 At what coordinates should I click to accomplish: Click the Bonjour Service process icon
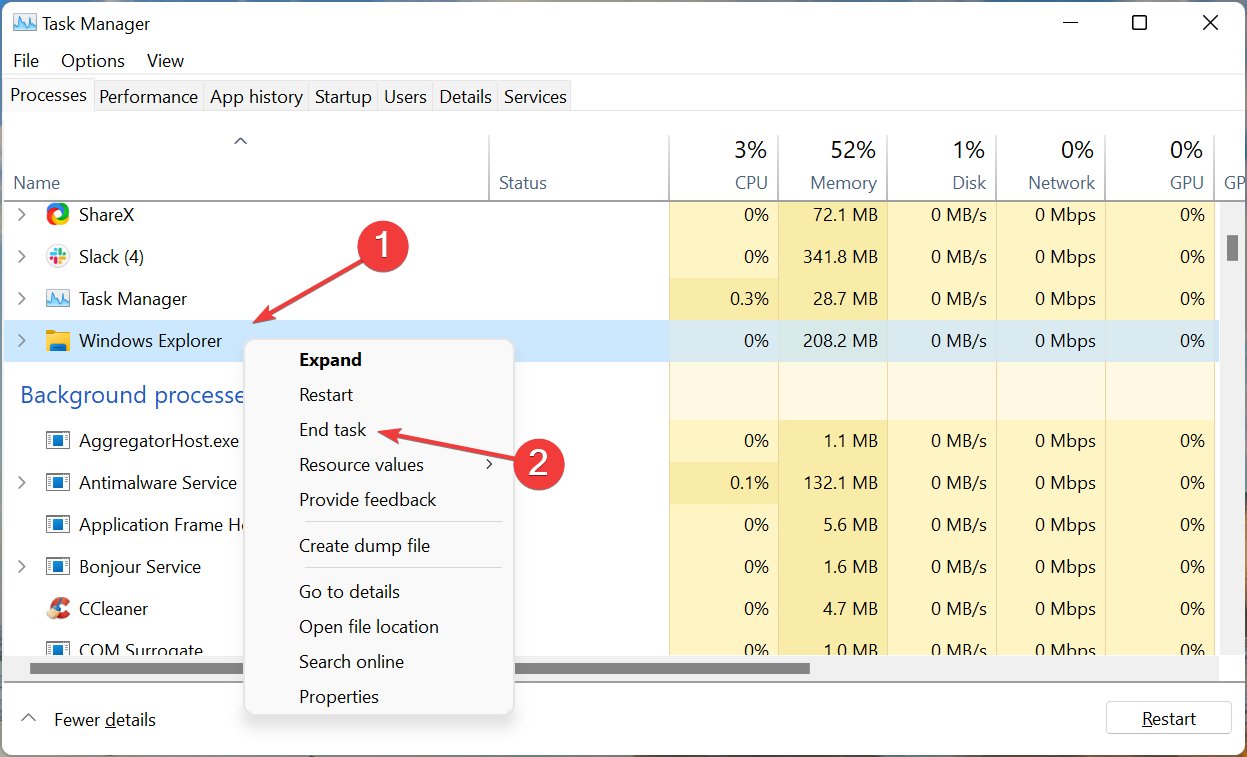[57, 566]
